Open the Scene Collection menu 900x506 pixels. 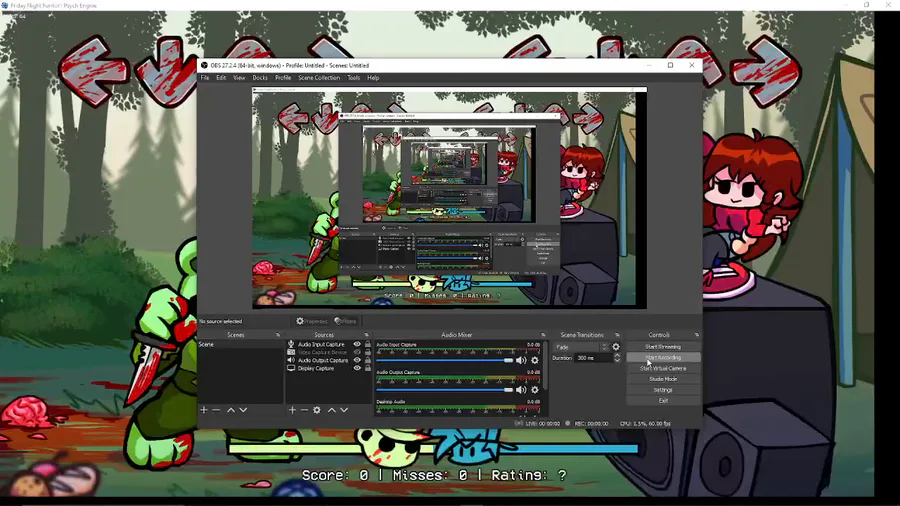tap(319, 77)
